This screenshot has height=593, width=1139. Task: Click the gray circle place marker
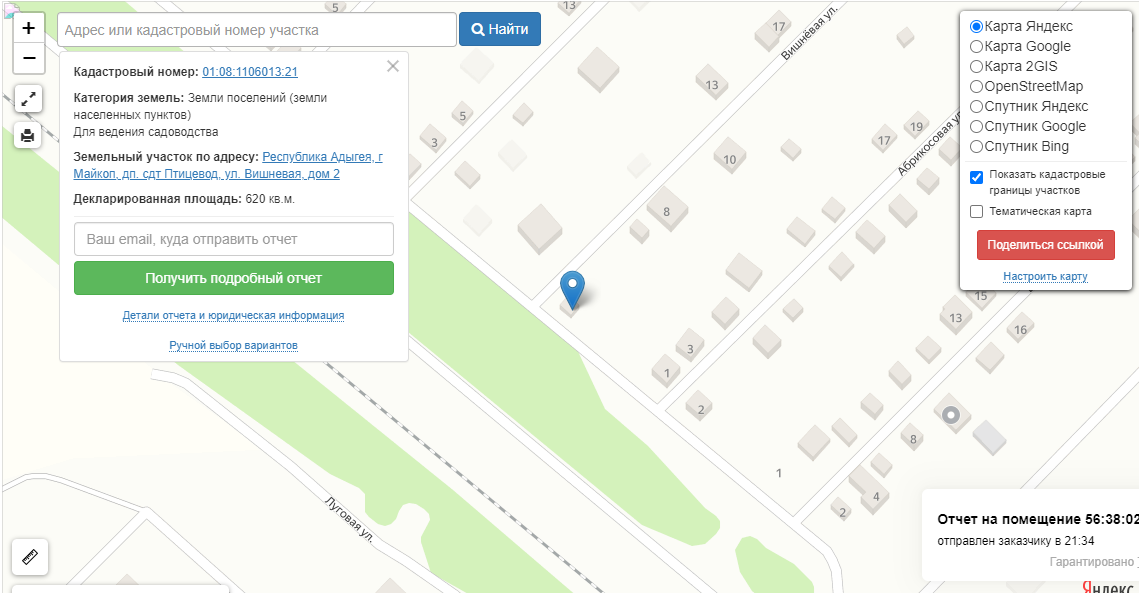pos(951,415)
